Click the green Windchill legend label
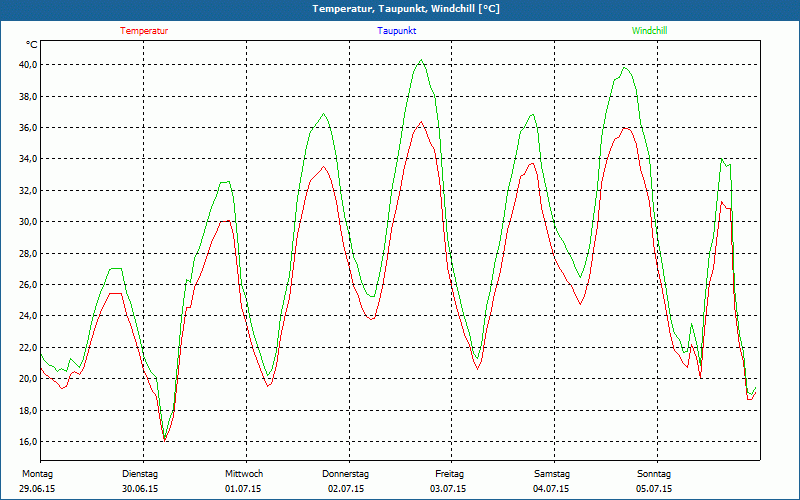 point(649,31)
